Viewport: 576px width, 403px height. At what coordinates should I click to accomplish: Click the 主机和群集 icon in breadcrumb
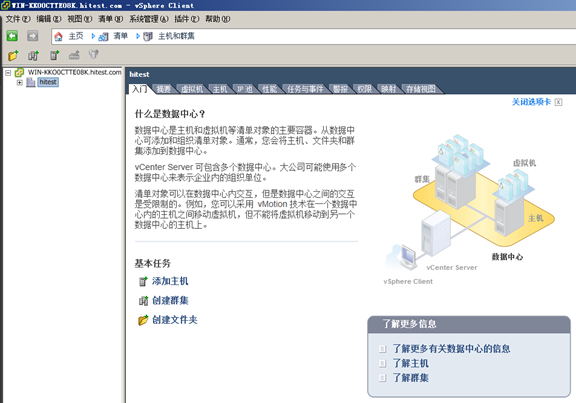coord(148,36)
